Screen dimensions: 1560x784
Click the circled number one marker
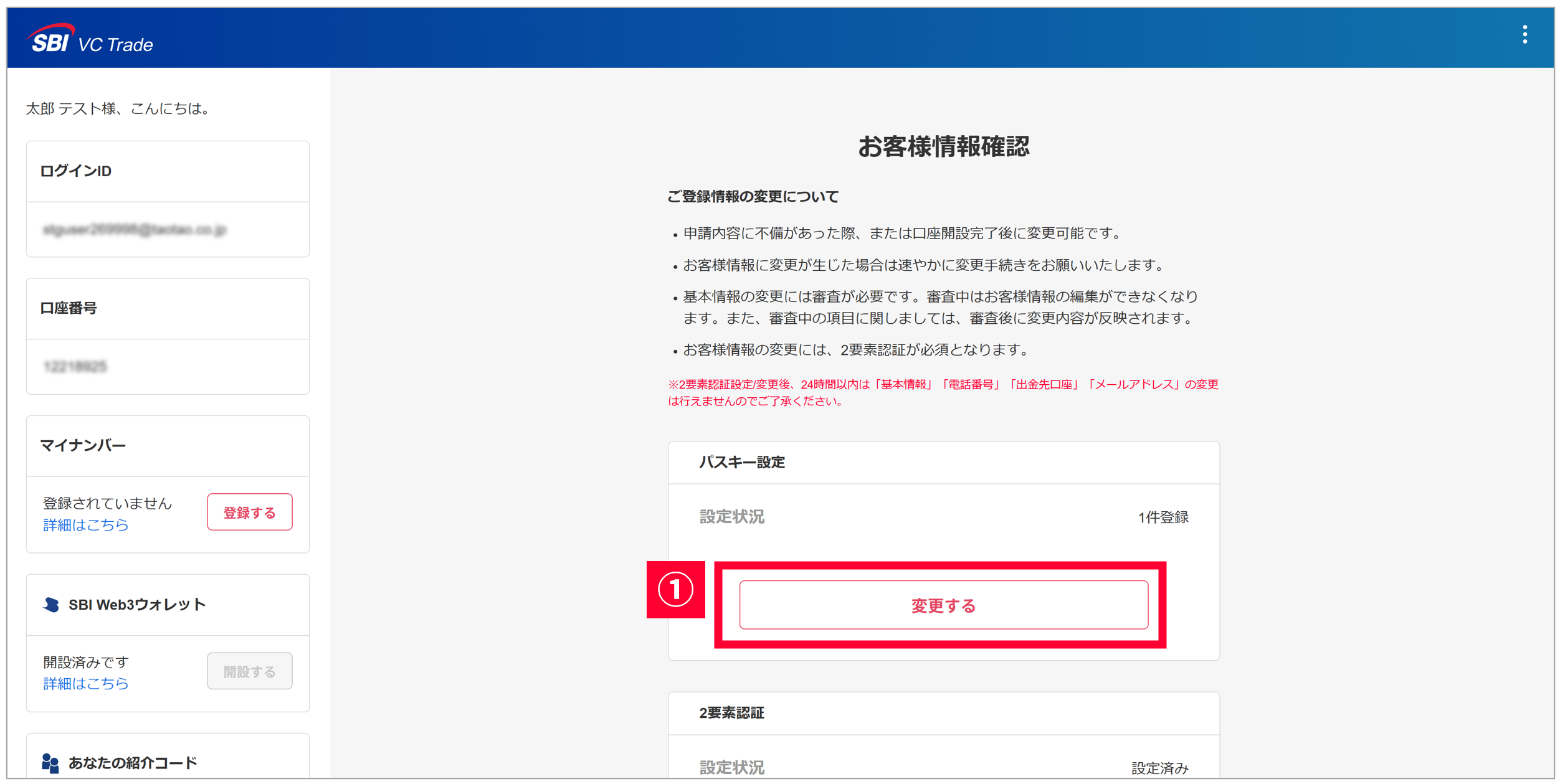tap(675, 590)
